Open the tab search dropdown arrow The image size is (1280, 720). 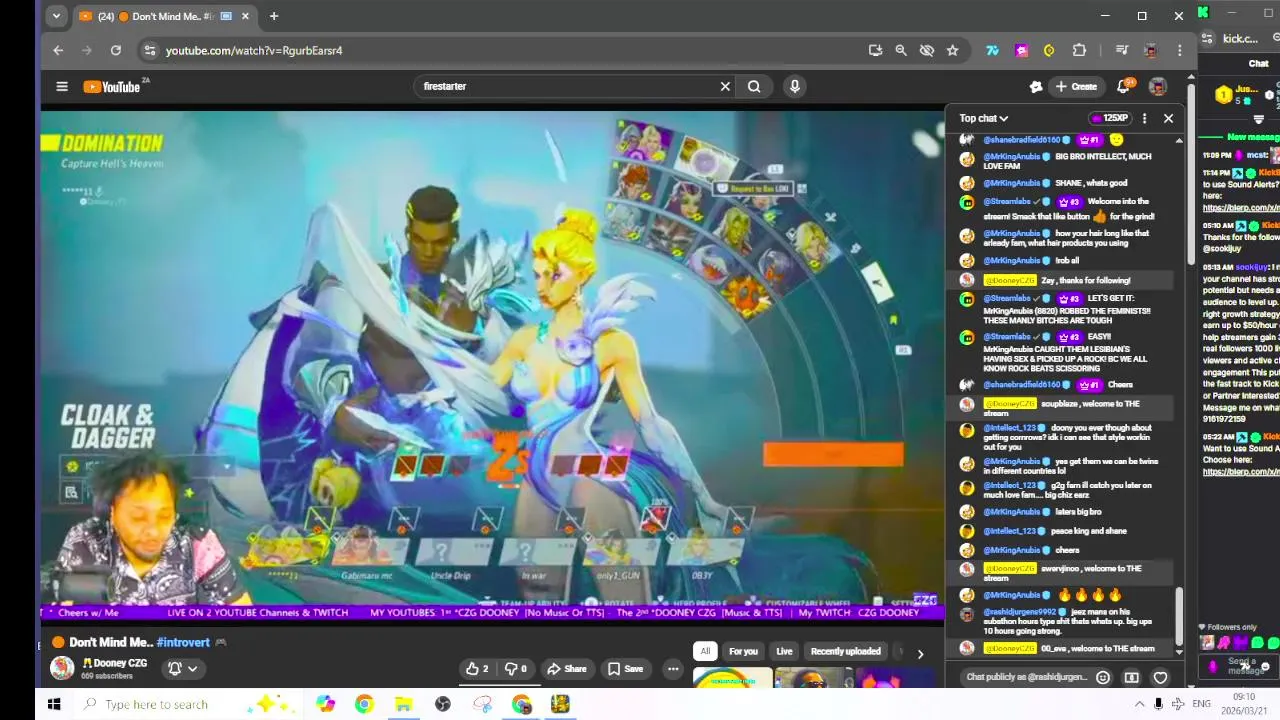click(56, 16)
